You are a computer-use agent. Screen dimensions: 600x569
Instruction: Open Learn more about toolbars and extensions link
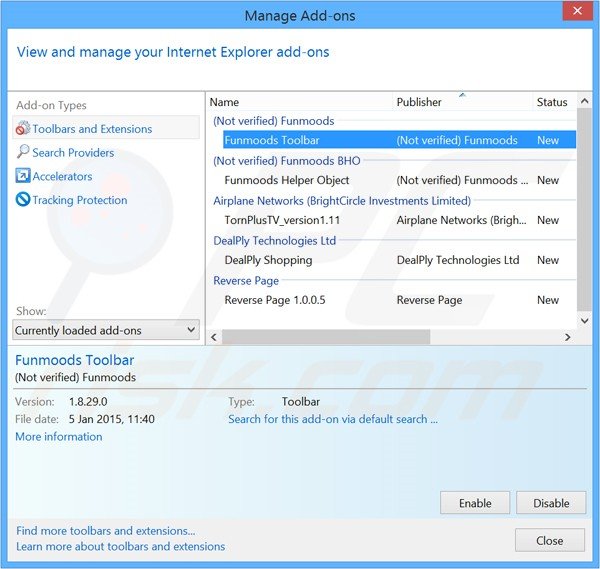tap(121, 546)
